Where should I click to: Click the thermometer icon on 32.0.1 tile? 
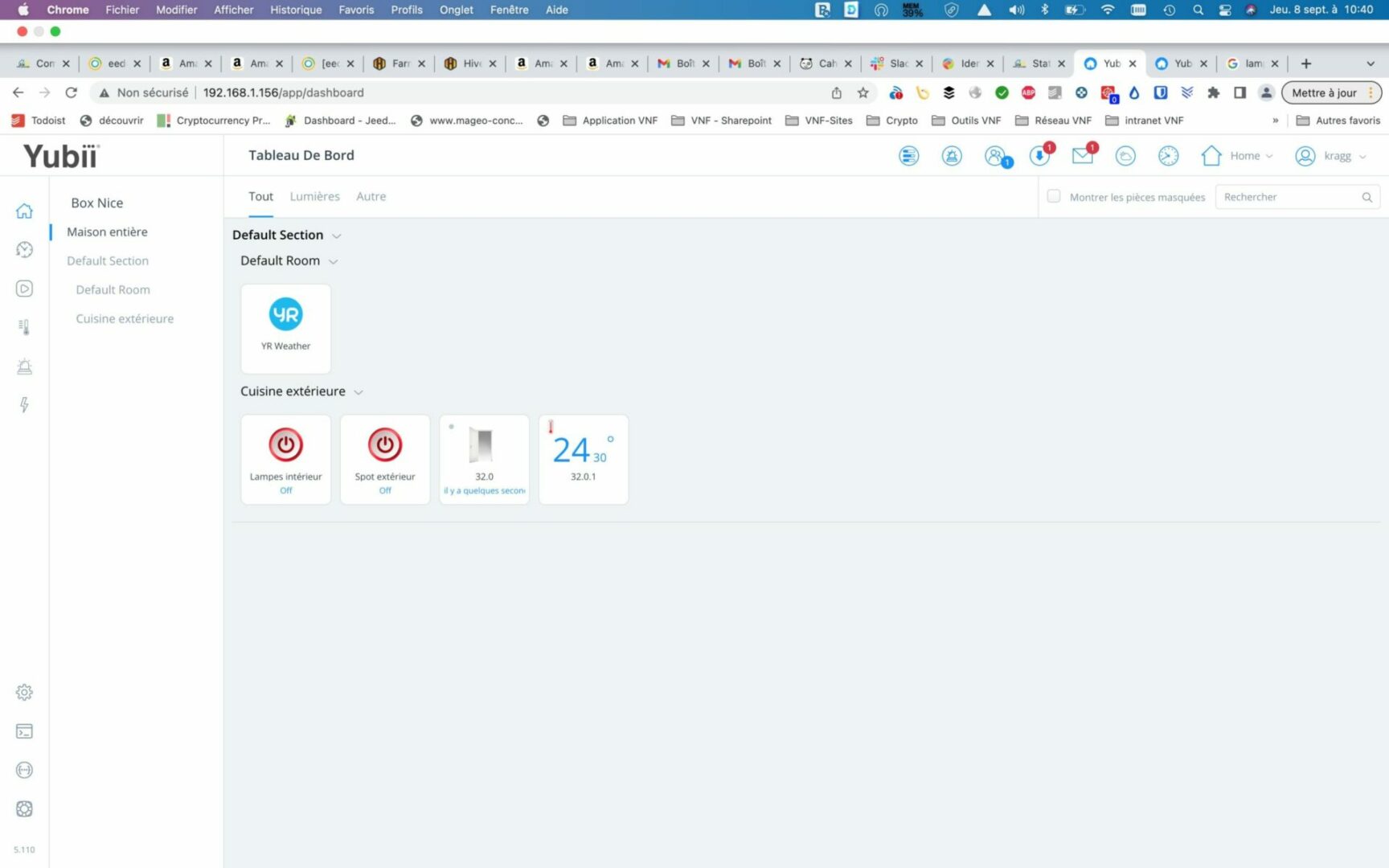click(x=551, y=428)
